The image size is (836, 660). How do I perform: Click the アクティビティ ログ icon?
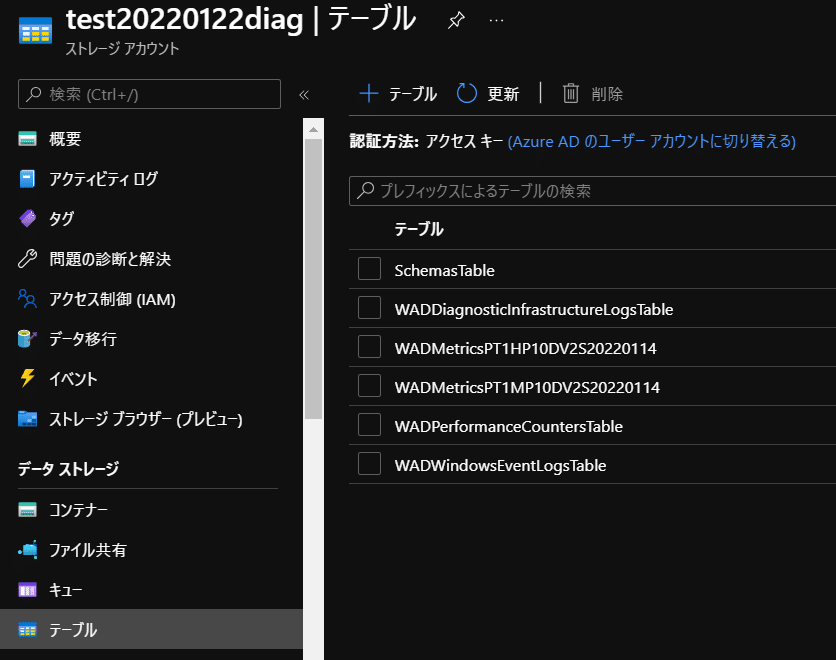[28, 179]
